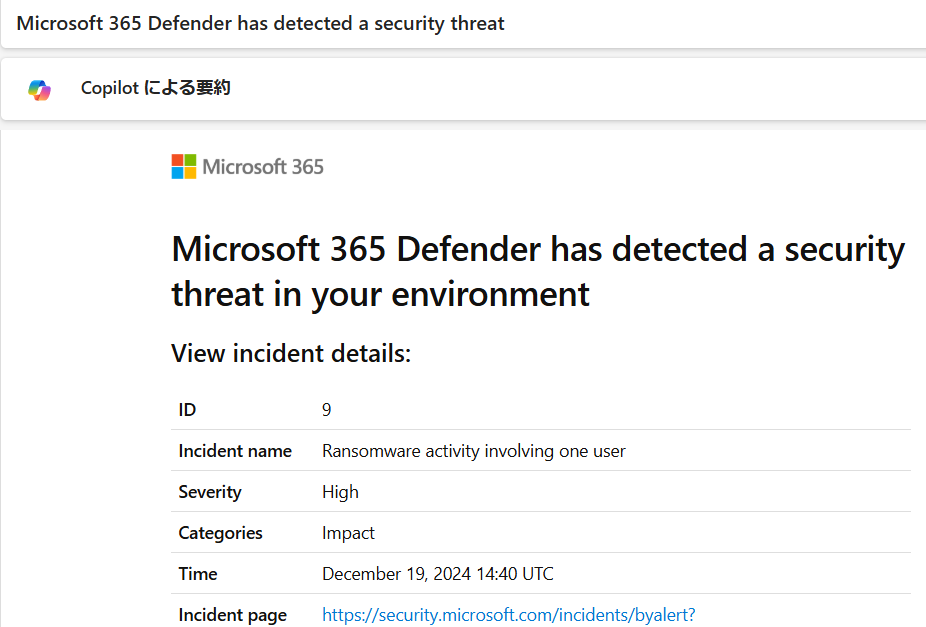Click the main heading about security threat

click(538, 272)
